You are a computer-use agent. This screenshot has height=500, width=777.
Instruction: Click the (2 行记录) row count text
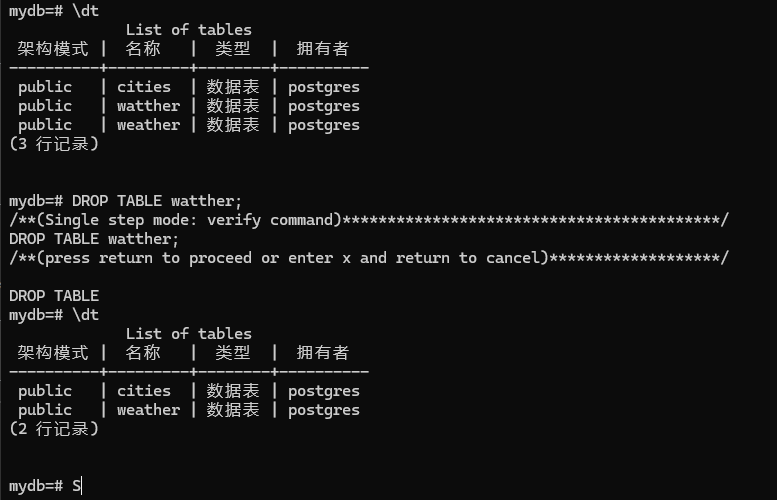(54, 429)
